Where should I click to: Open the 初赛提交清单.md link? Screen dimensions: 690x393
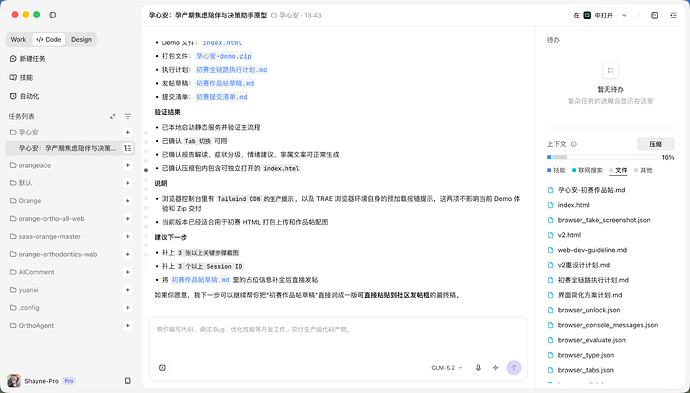(222, 97)
